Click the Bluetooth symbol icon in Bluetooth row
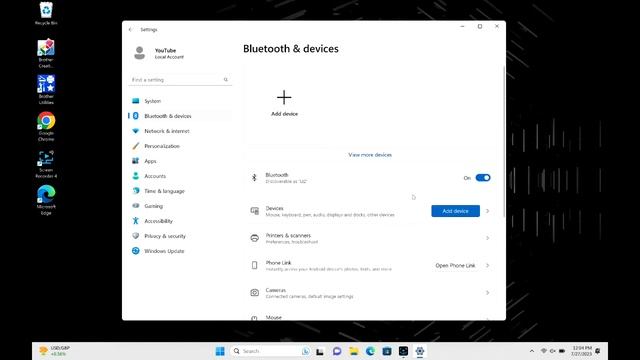This screenshot has height=360, width=640. pos(254,178)
